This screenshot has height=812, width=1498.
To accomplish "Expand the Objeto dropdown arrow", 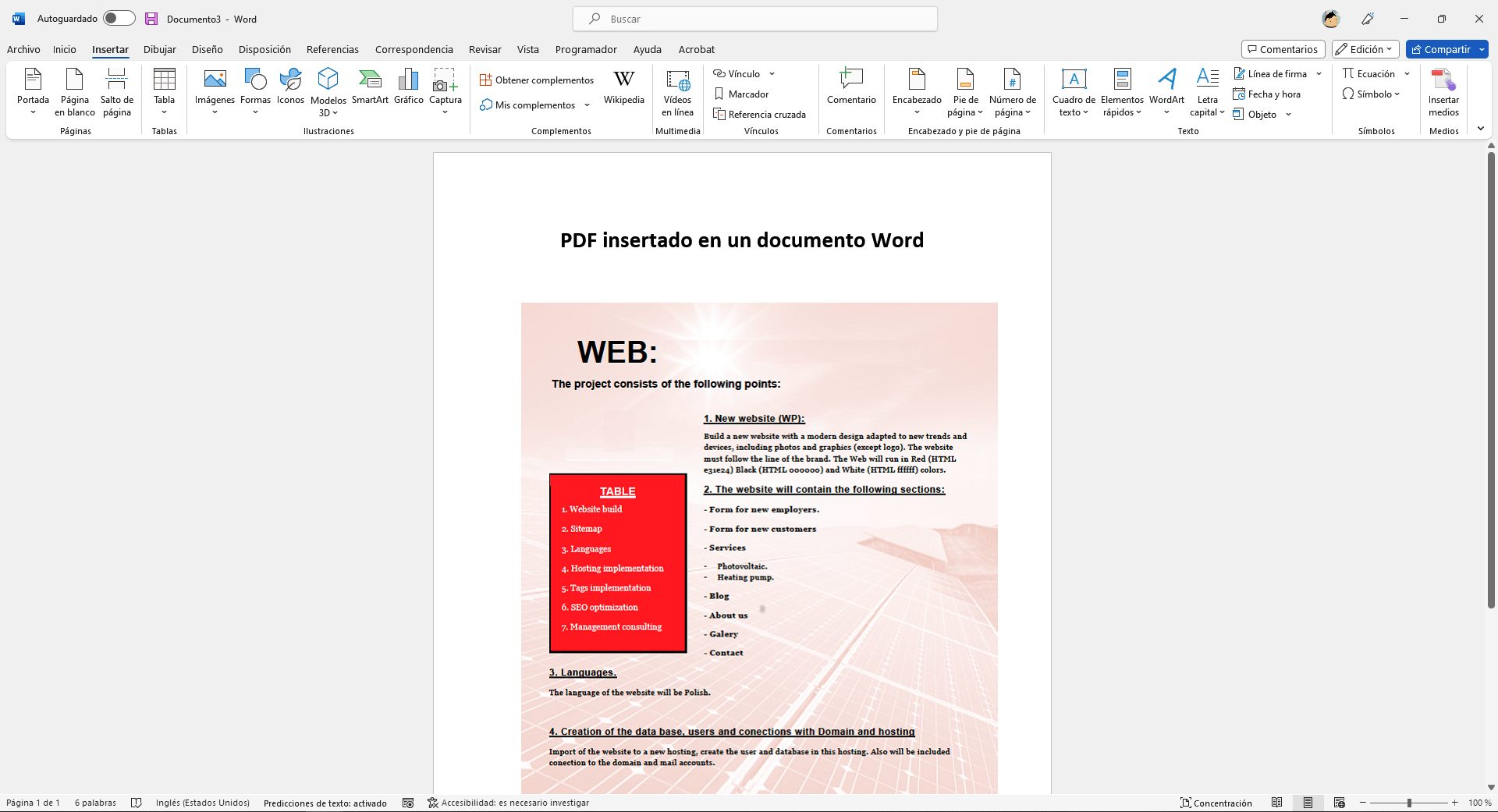I will point(1288,115).
